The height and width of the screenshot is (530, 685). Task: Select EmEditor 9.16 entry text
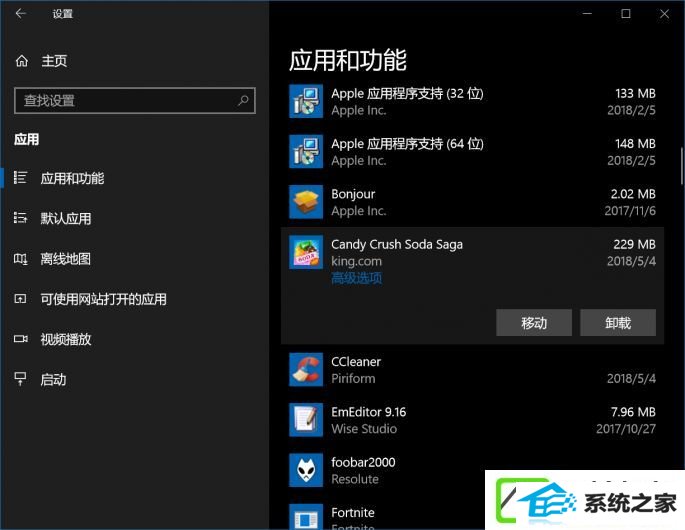(x=368, y=412)
